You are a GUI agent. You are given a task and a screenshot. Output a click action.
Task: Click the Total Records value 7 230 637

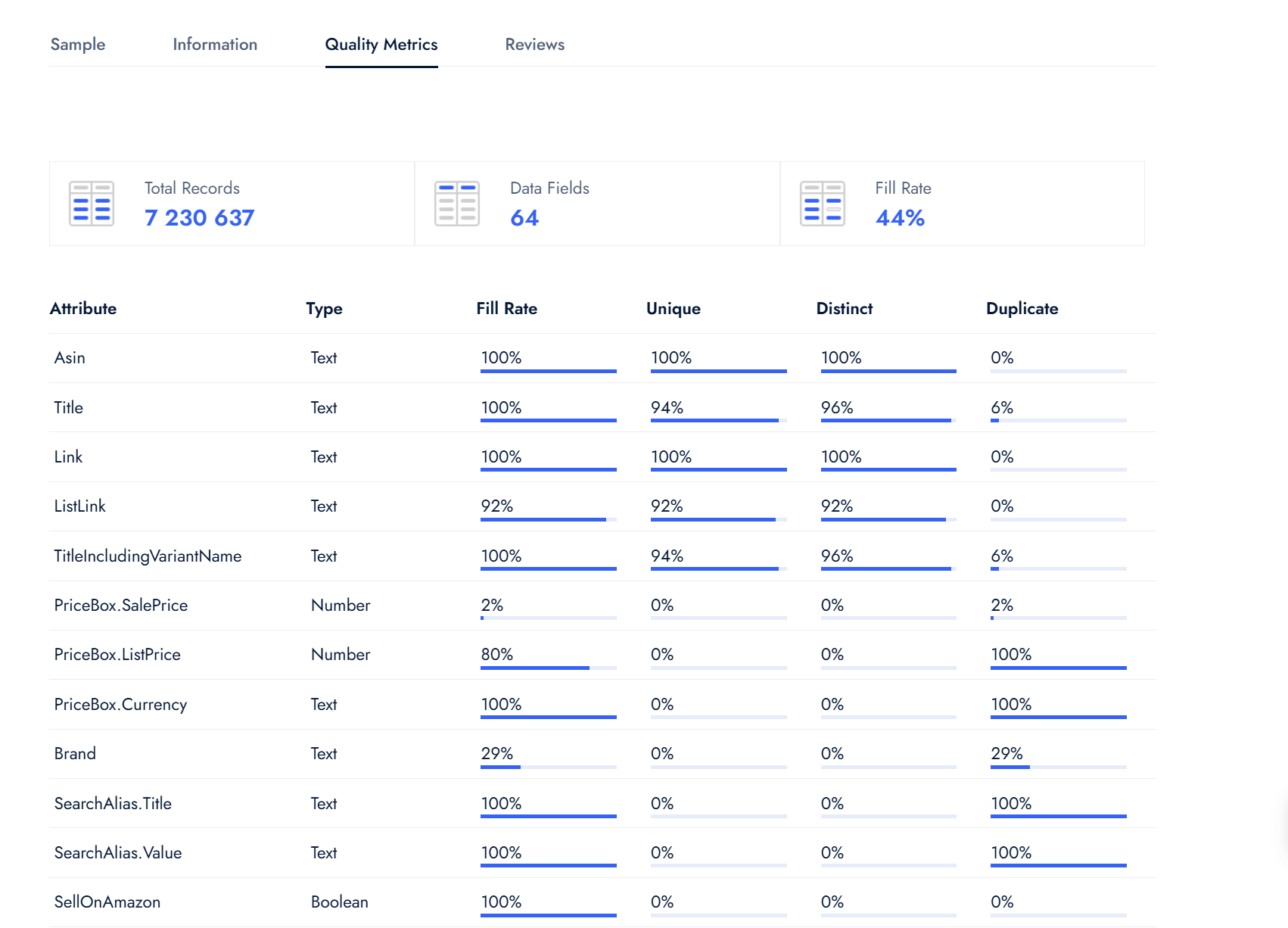199,218
